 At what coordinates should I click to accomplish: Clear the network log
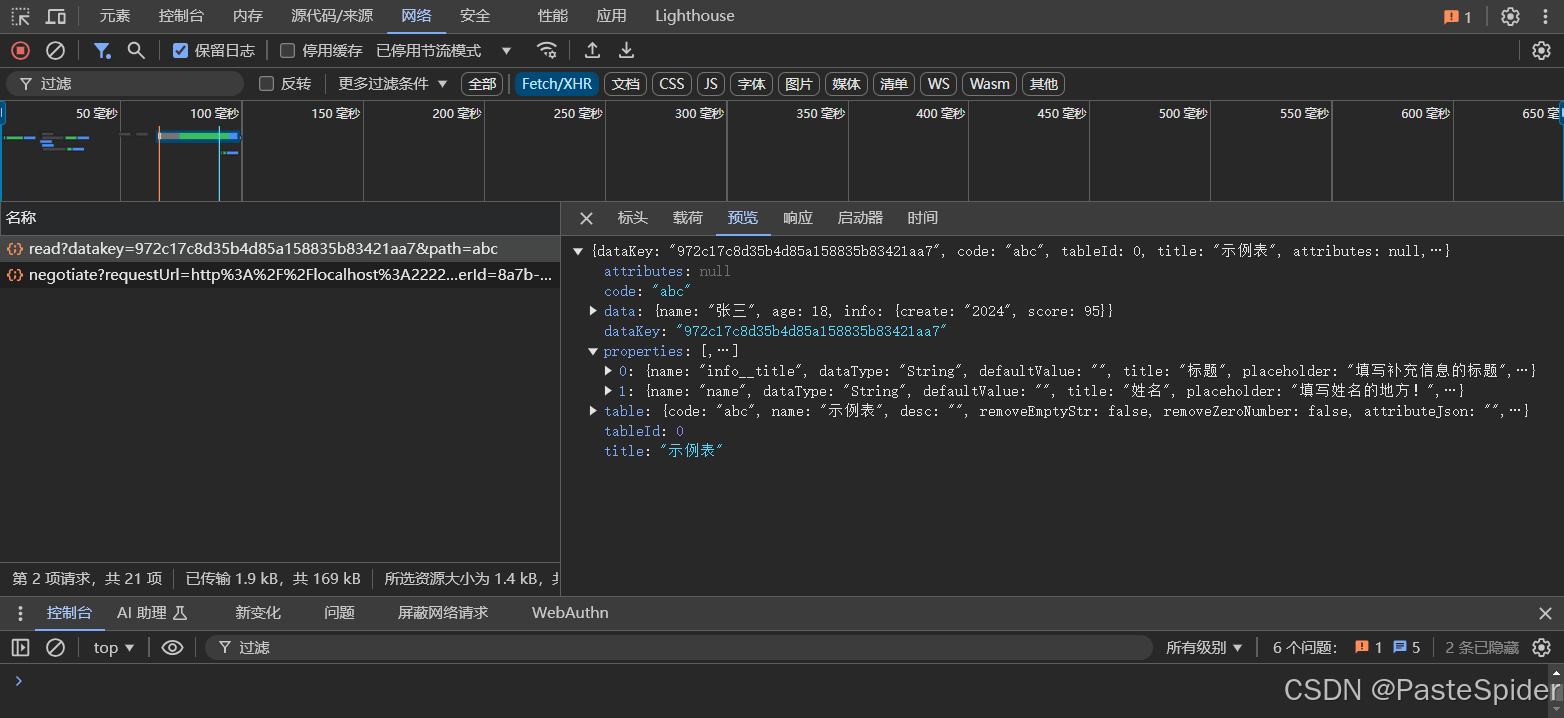[56, 50]
